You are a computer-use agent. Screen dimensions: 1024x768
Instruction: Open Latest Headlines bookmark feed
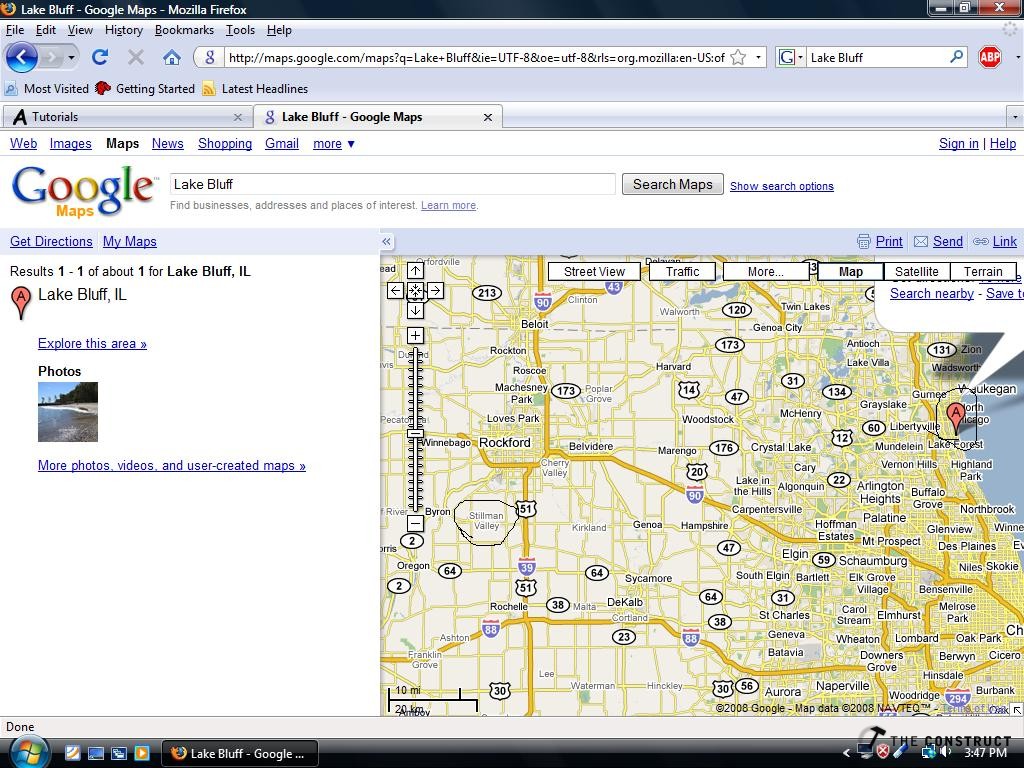pyautogui.click(x=255, y=89)
